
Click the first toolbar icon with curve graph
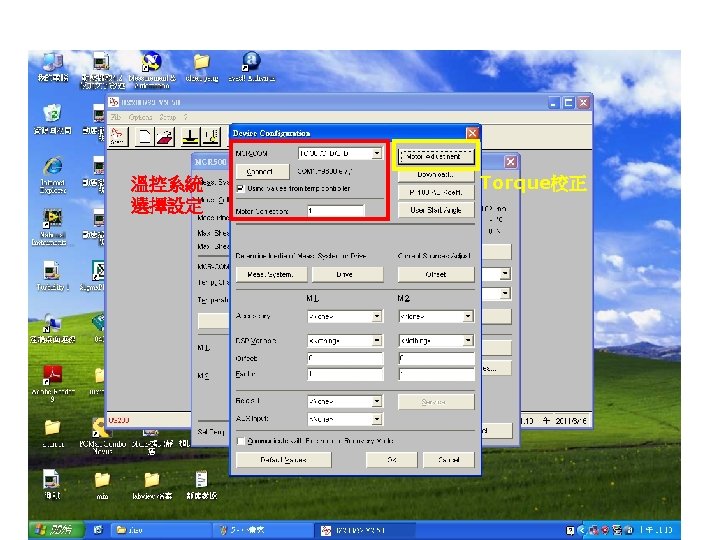click(x=118, y=137)
